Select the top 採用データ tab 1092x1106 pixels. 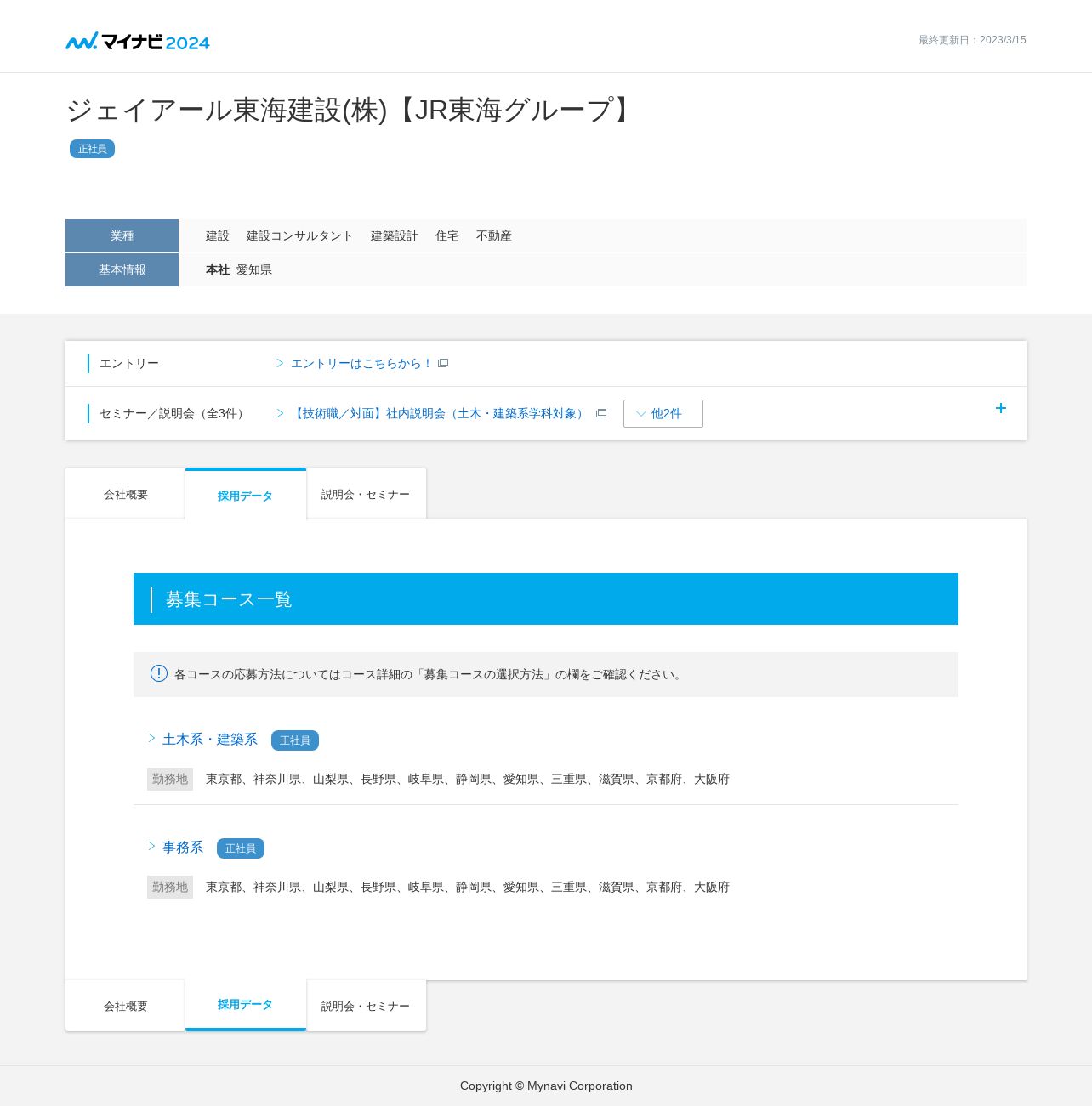tap(246, 495)
